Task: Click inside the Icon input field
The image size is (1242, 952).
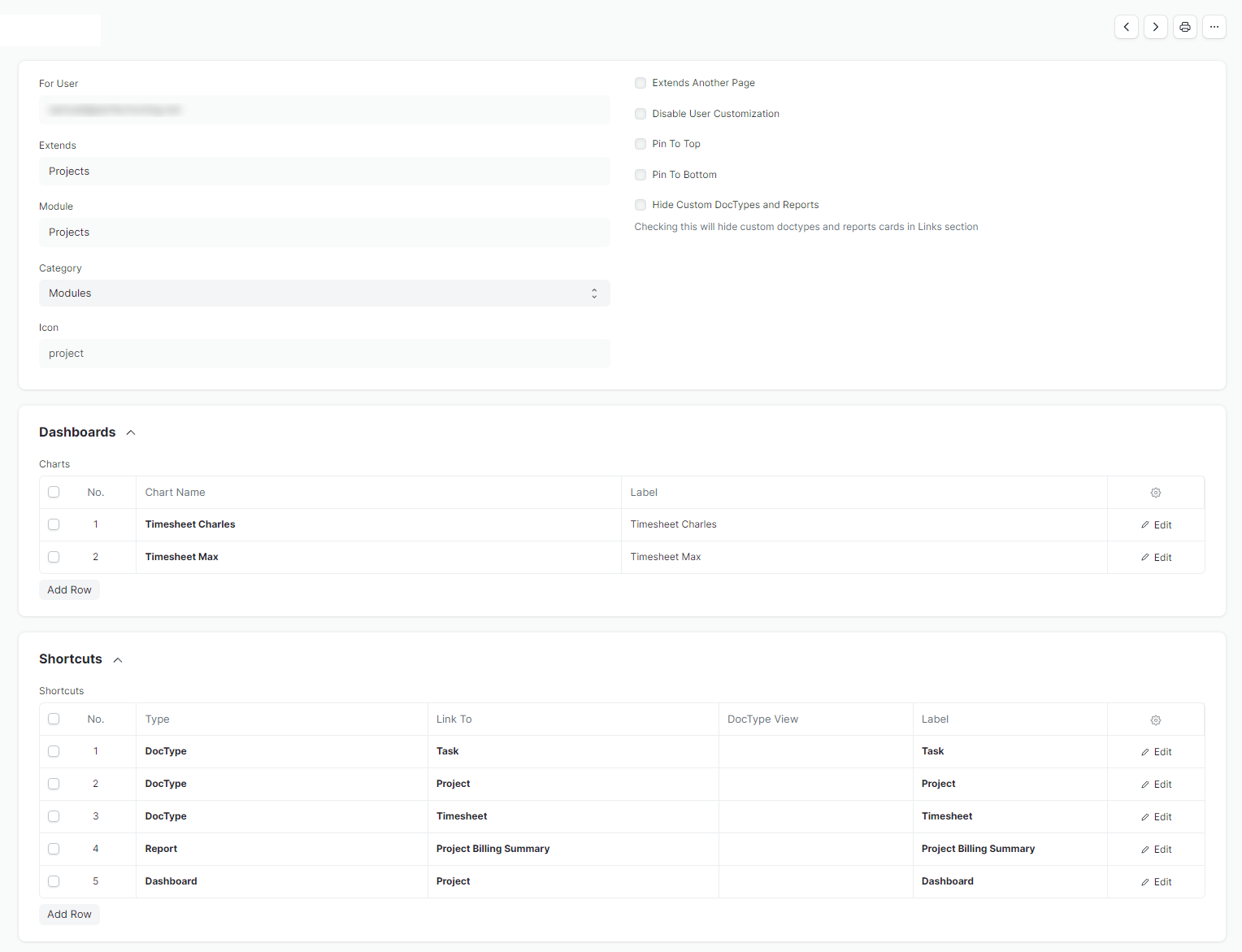Action: (324, 353)
